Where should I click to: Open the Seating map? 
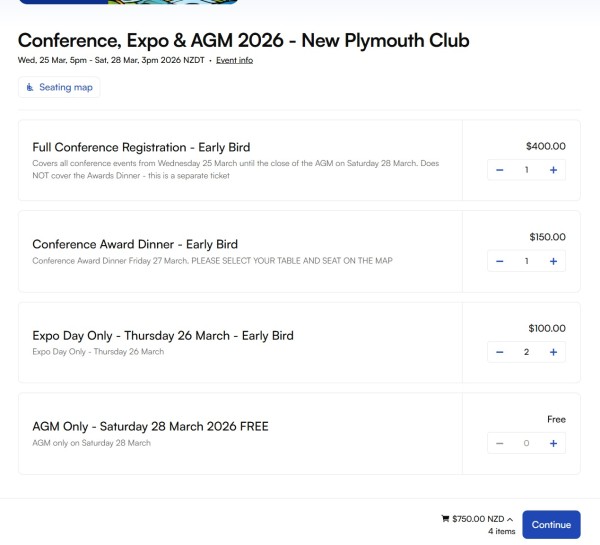tap(59, 88)
